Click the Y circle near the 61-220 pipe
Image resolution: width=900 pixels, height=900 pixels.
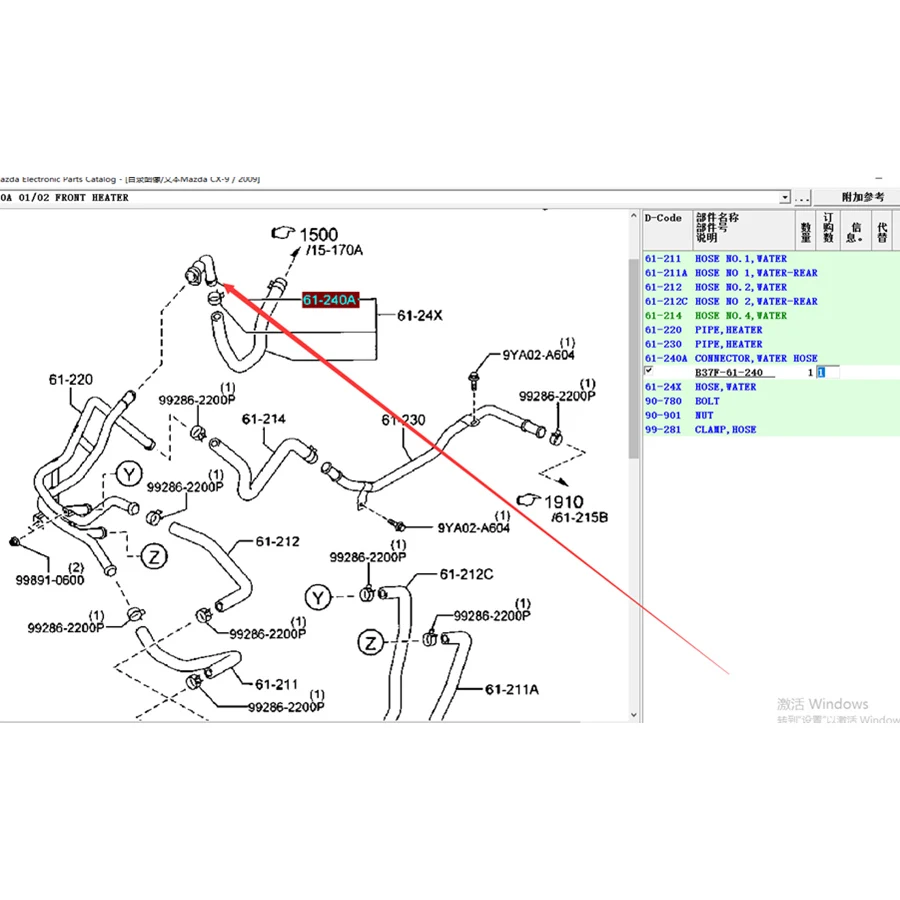pyautogui.click(x=129, y=474)
